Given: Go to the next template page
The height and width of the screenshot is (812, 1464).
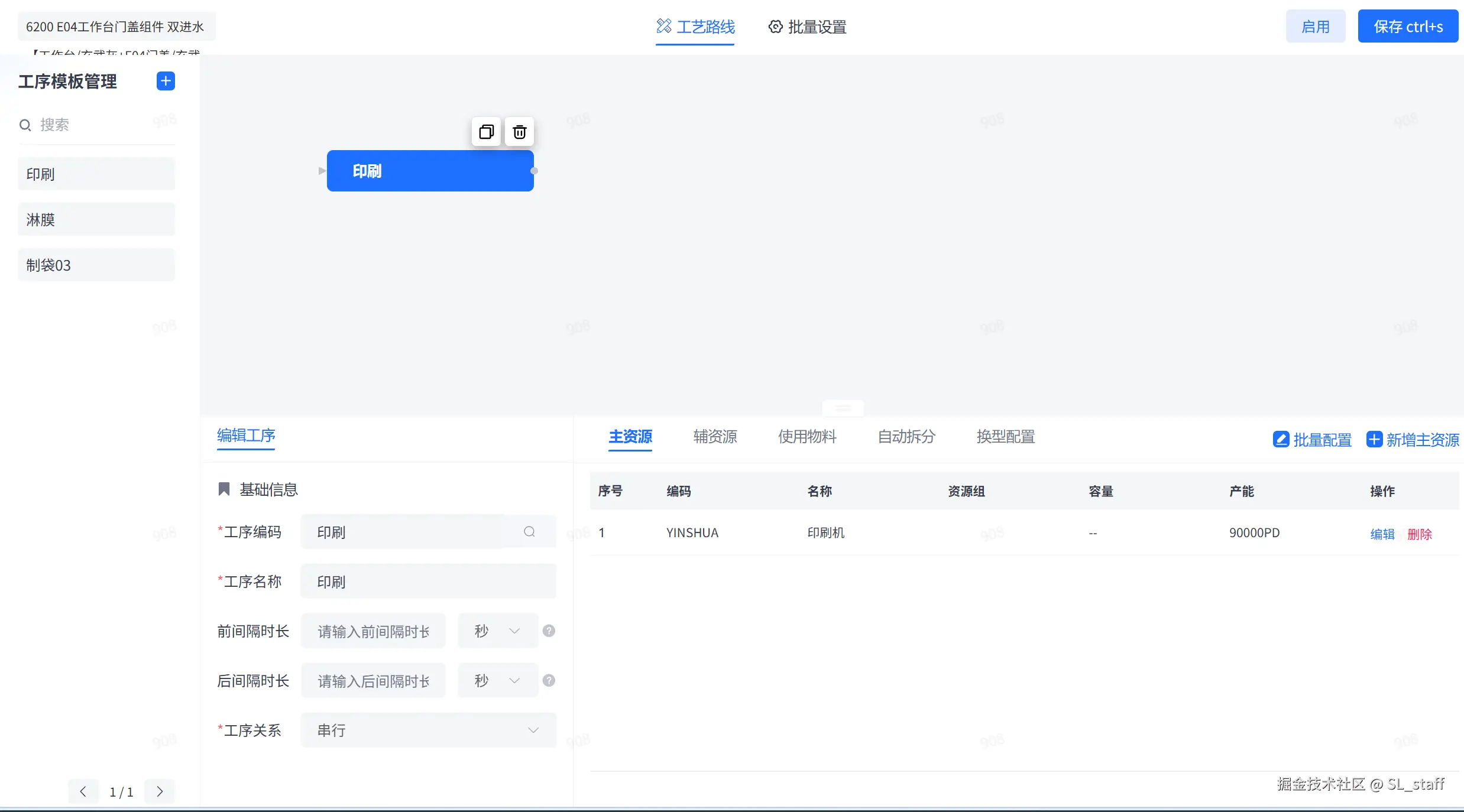Looking at the screenshot, I should pos(160,792).
